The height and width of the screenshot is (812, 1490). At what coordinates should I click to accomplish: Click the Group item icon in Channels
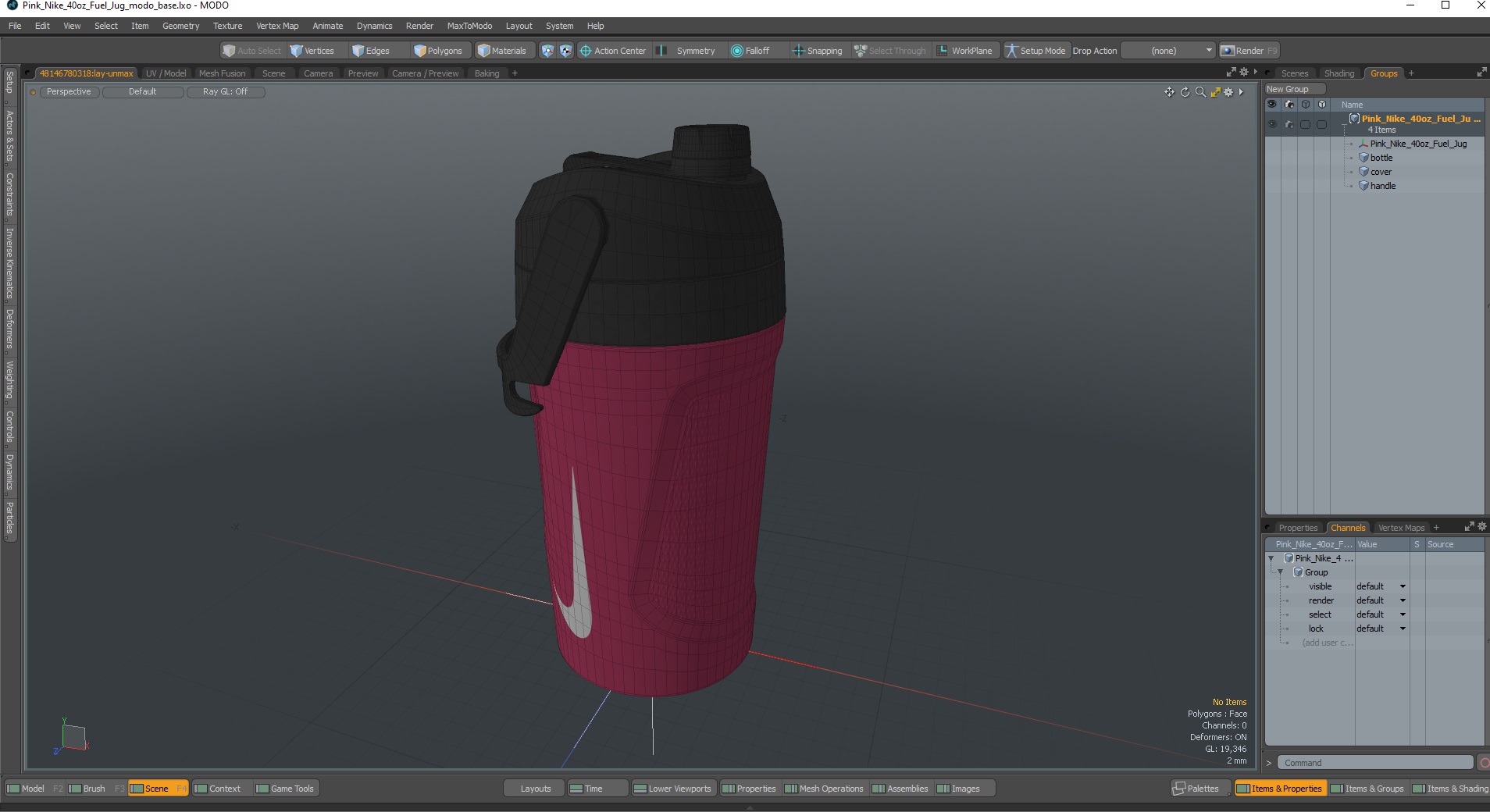[x=1298, y=572]
